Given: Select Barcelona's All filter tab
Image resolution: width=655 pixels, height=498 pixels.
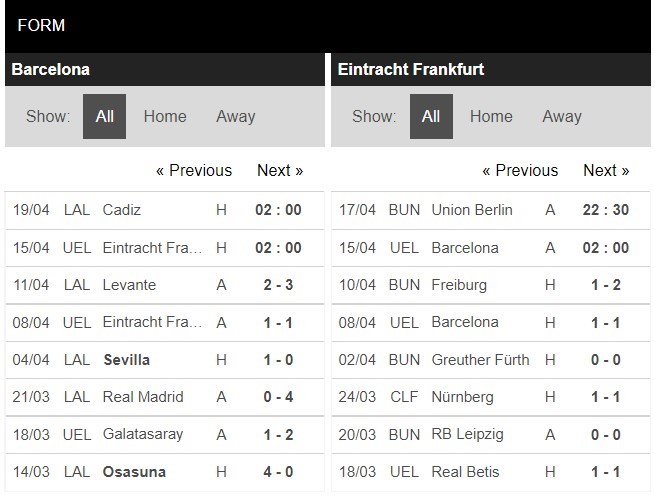Looking at the screenshot, I should pos(104,116).
